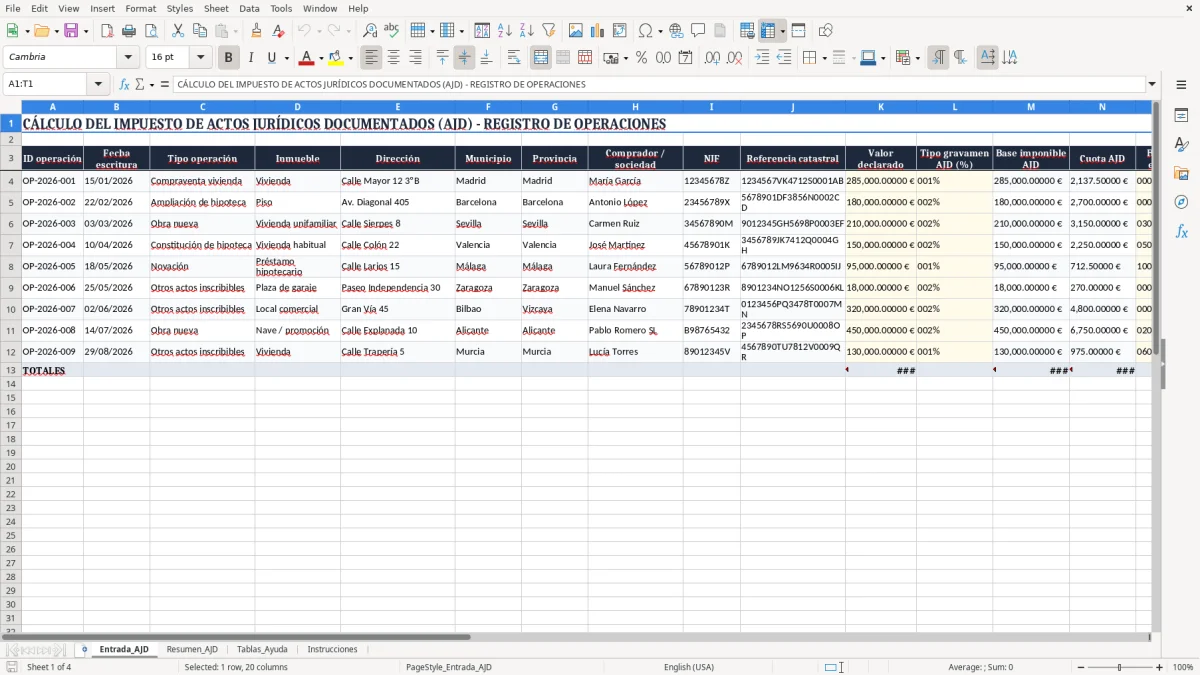
Task: Toggle Merge and Center Cells
Action: pos(541,58)
